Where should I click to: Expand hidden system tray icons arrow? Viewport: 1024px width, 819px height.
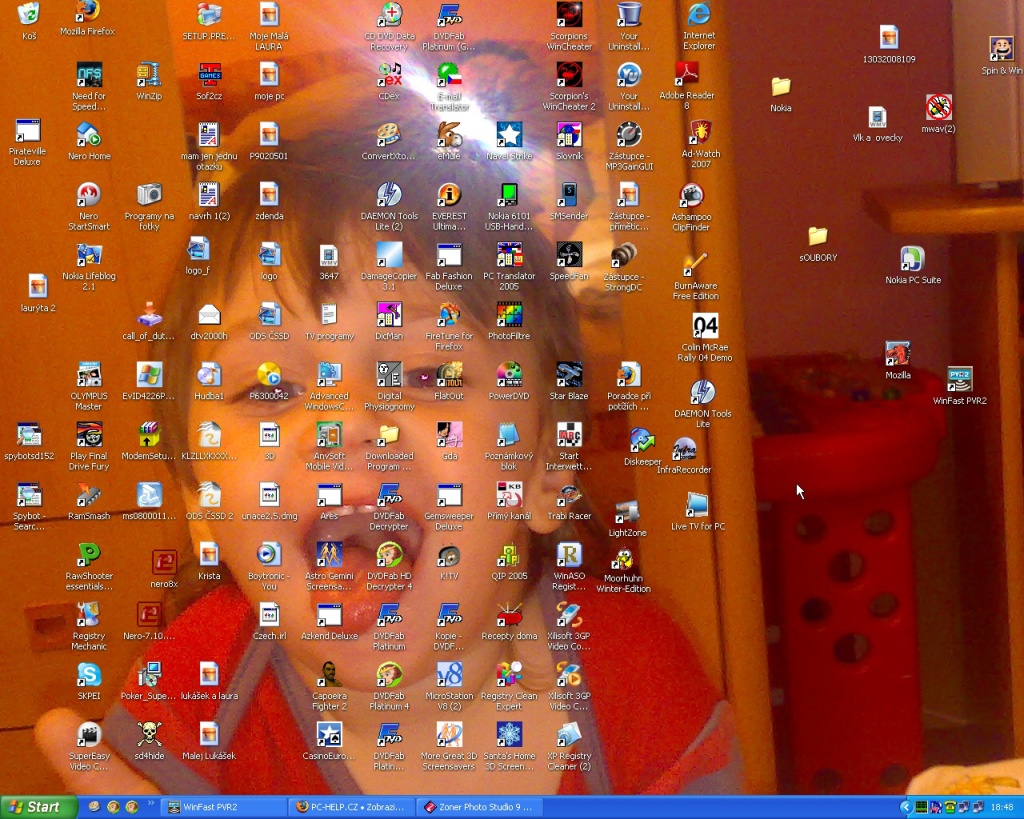pyautogui.click(x=905, y=807)
